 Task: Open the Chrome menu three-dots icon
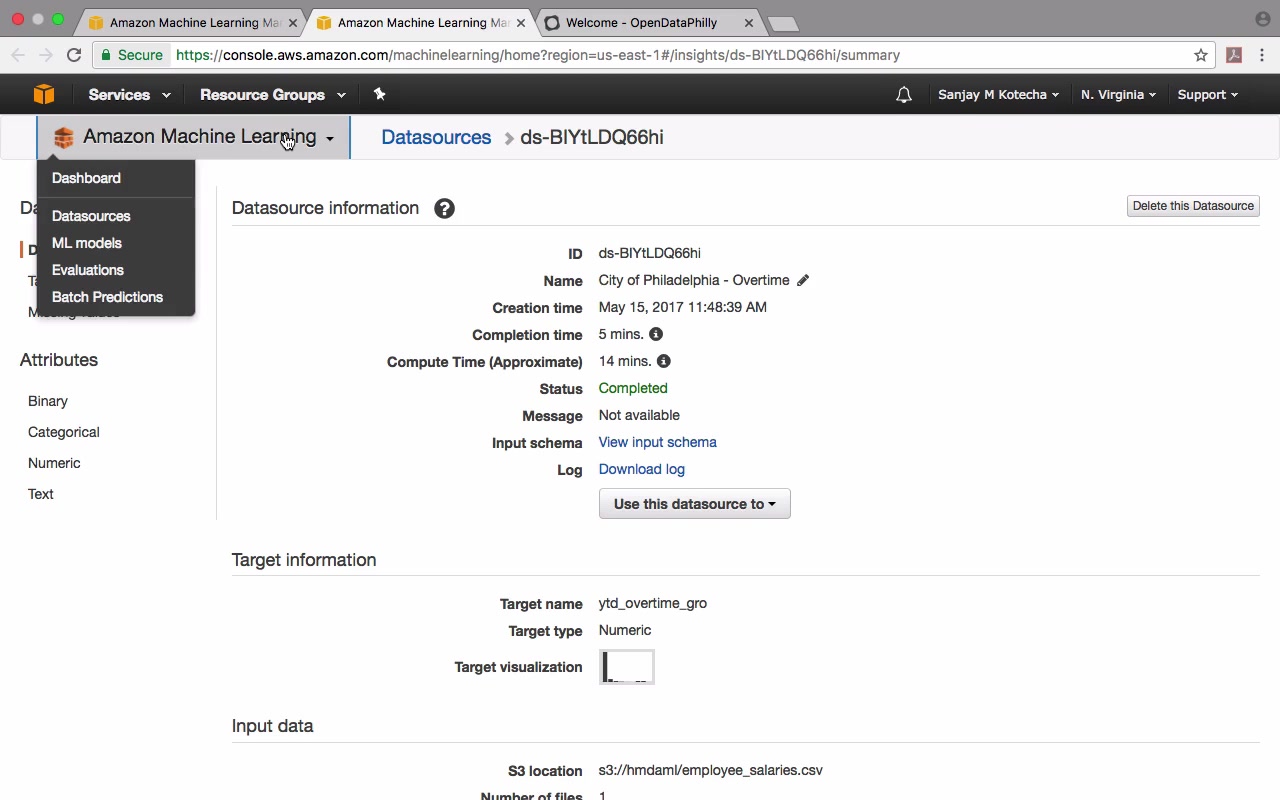(1262, 55)
